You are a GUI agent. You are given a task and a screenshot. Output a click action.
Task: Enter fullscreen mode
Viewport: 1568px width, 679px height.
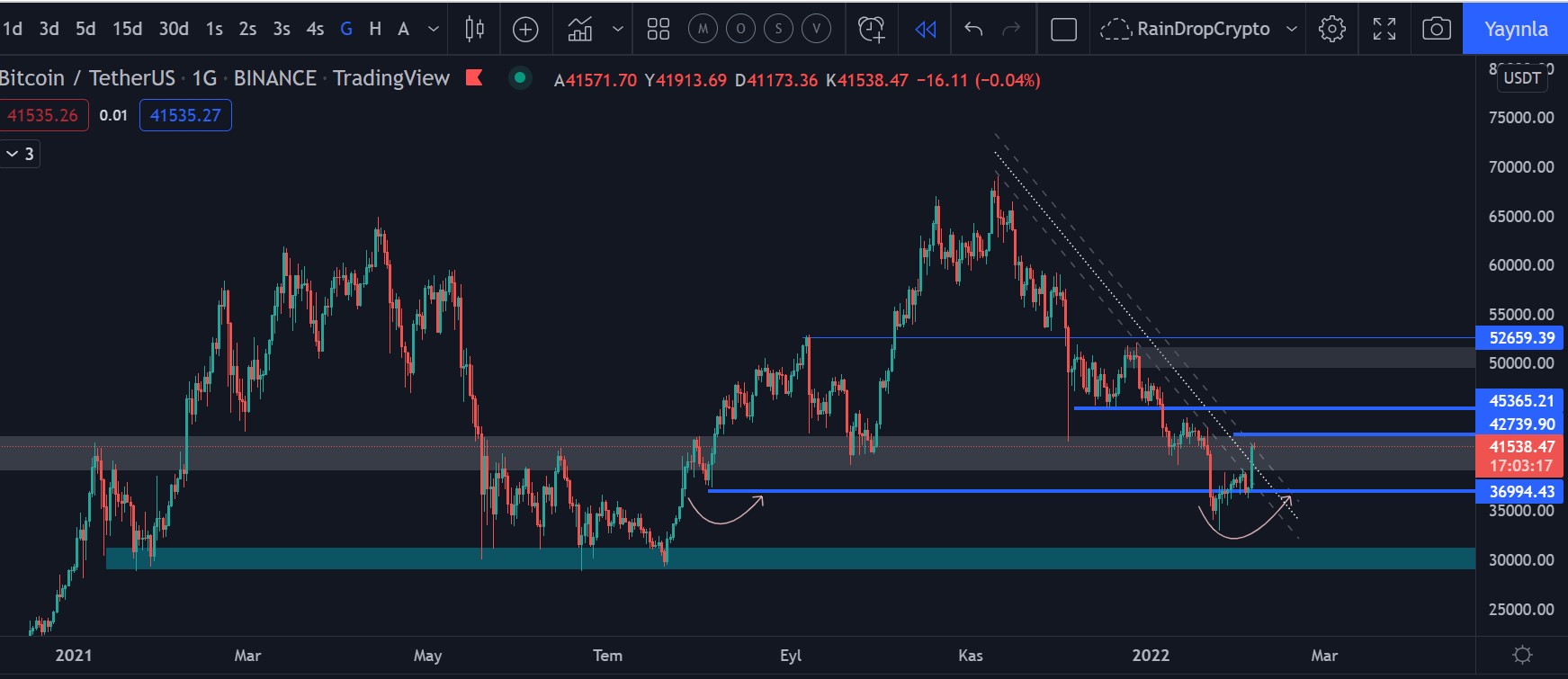click(1384, 29)
